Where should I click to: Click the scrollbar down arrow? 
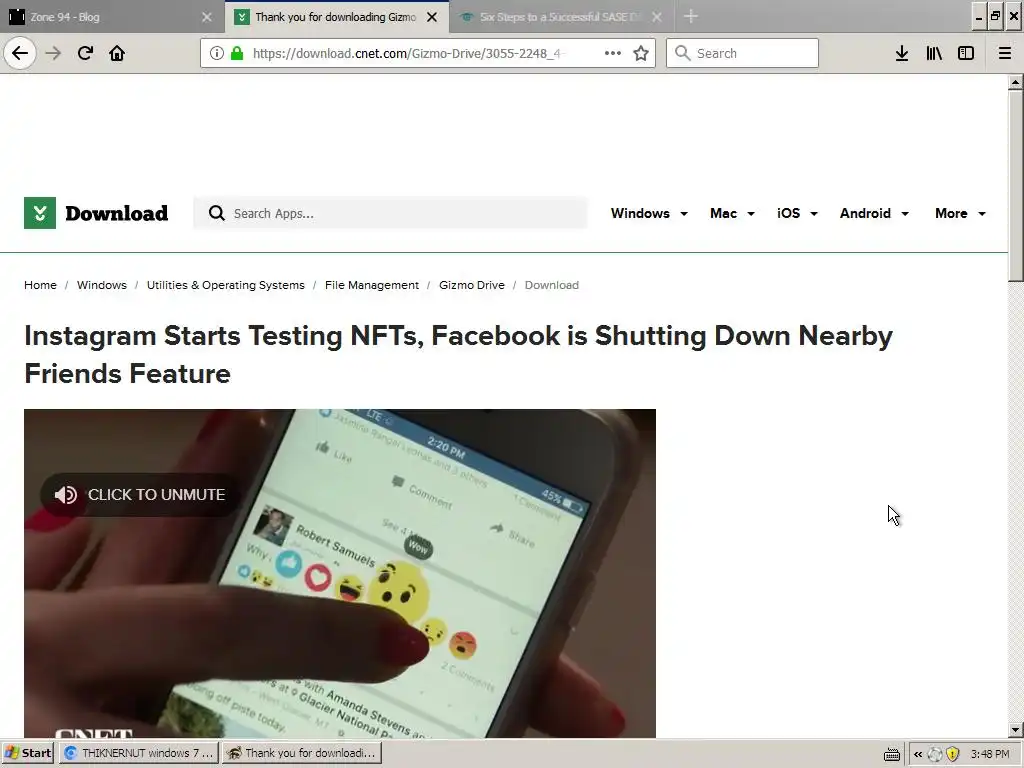click(1015, 730)
